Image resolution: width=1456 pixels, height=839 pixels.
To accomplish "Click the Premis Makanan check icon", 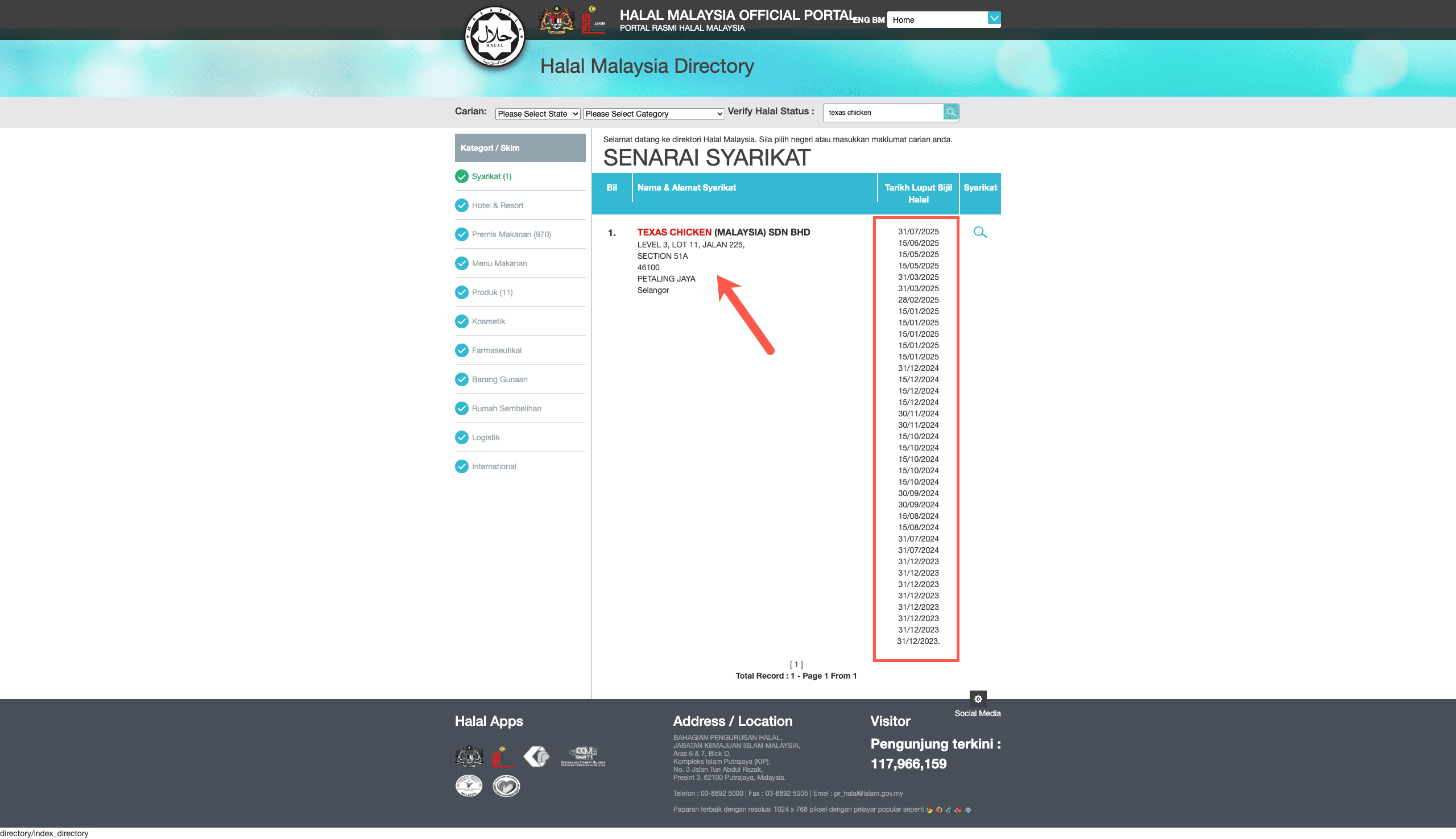I will (x=461, y=234).
